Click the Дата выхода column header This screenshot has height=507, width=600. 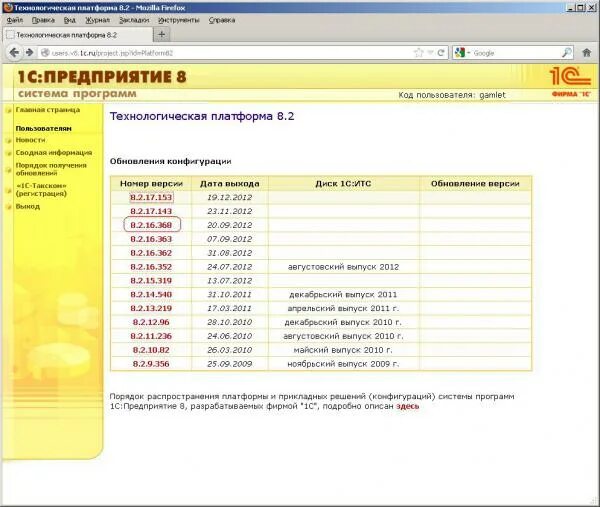point(230,184)
